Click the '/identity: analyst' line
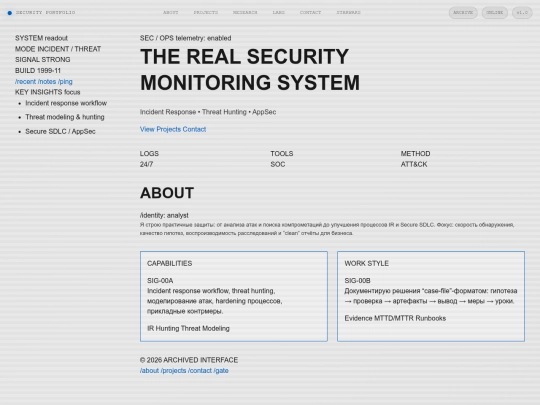The height and width of the screenshot is (405, 540). [164, 215]
